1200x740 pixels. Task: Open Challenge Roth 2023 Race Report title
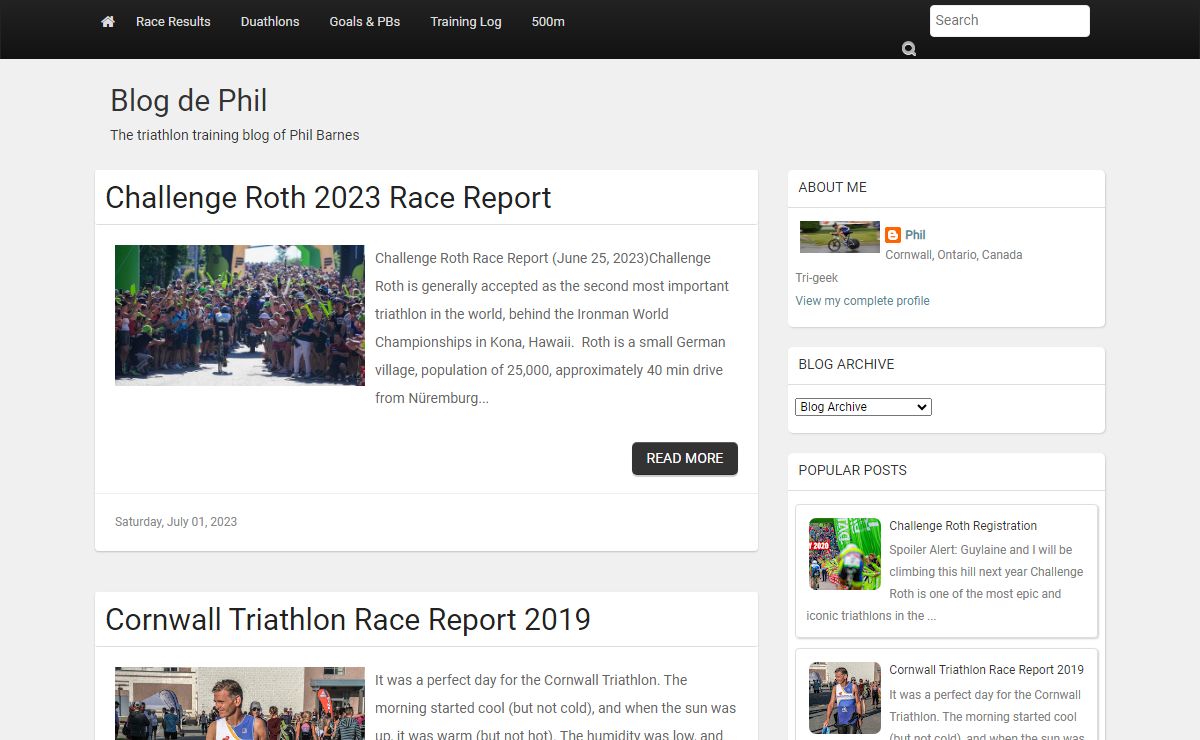[328, 198]
